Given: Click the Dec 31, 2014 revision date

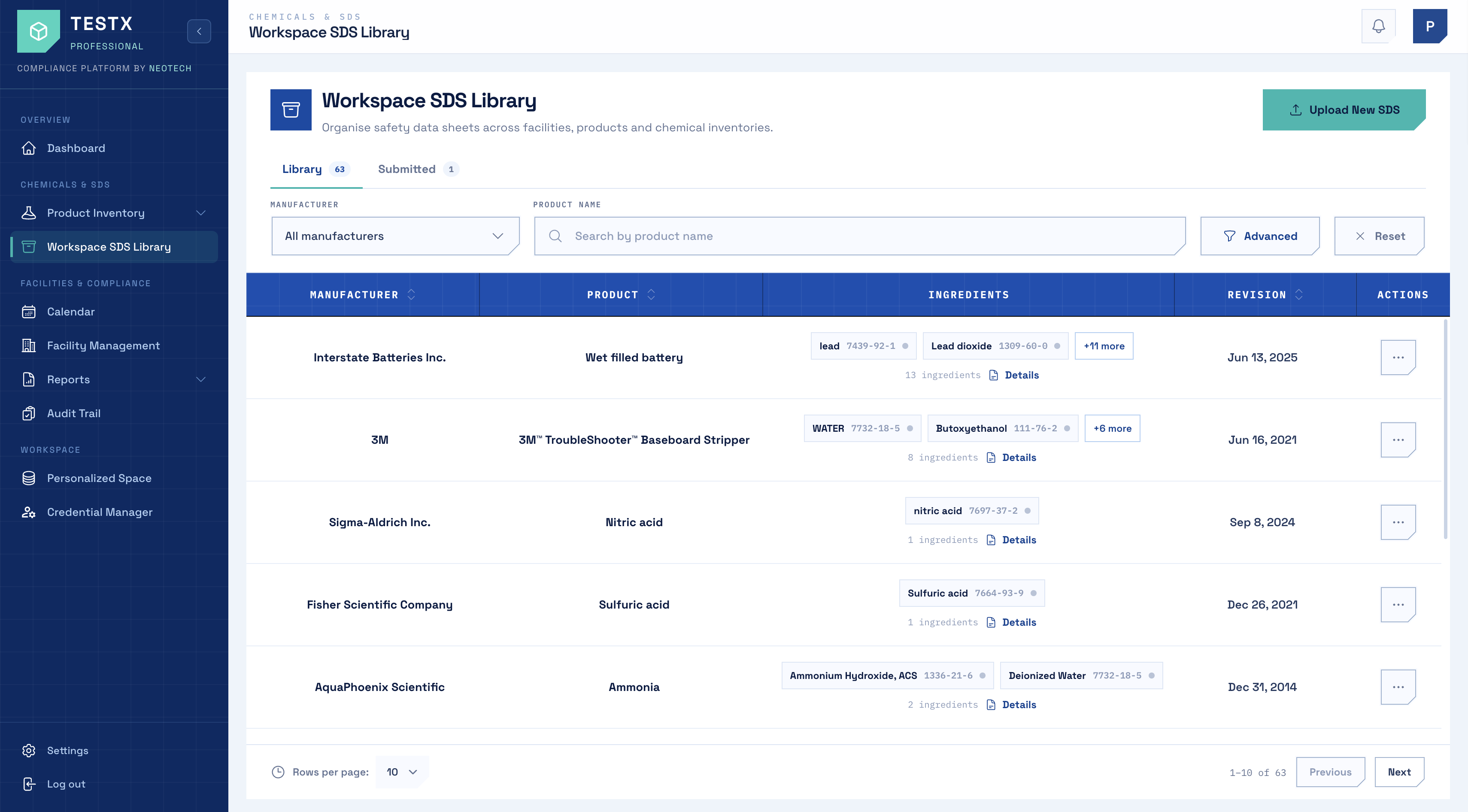Looking at the screenshot, I should (1262, 687).
